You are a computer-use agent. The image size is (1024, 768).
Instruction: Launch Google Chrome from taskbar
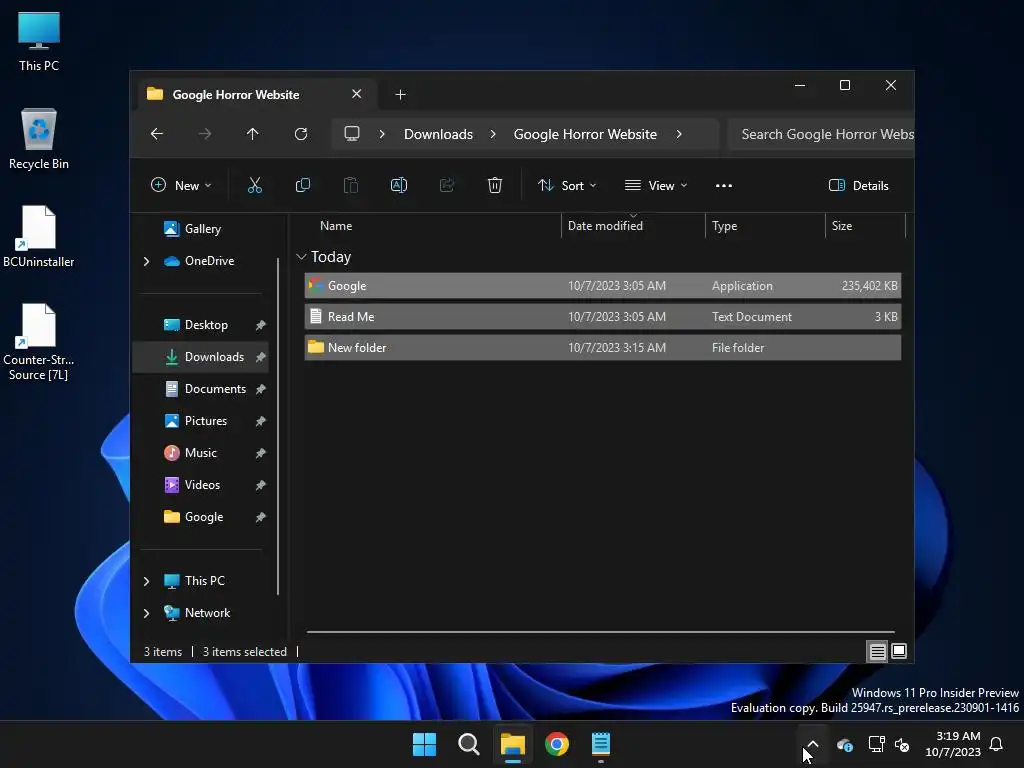pos(557,744)
